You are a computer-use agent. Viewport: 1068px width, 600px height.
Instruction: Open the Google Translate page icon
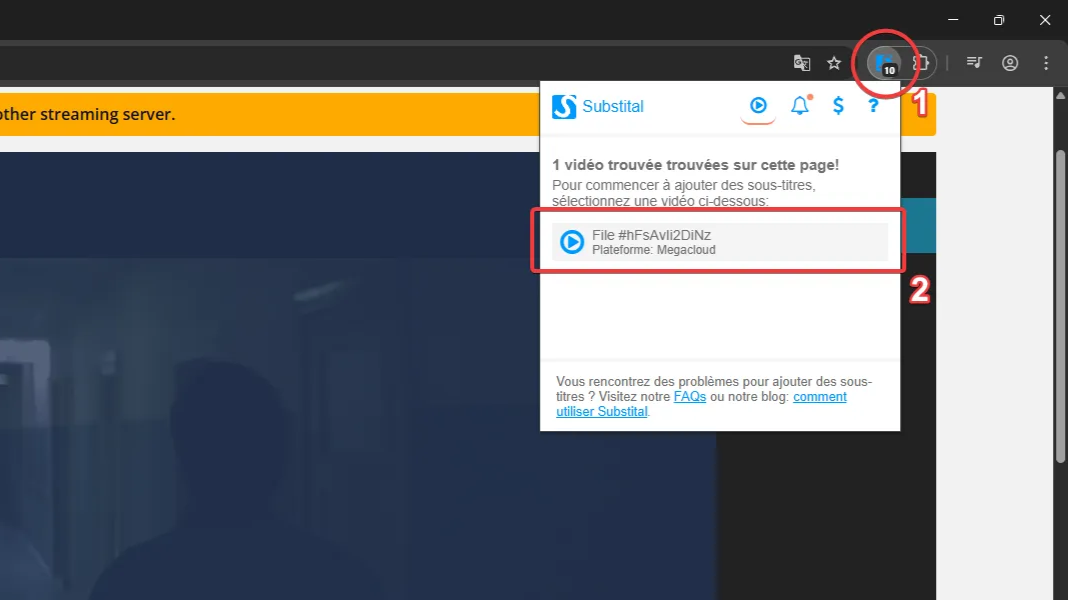801,63
